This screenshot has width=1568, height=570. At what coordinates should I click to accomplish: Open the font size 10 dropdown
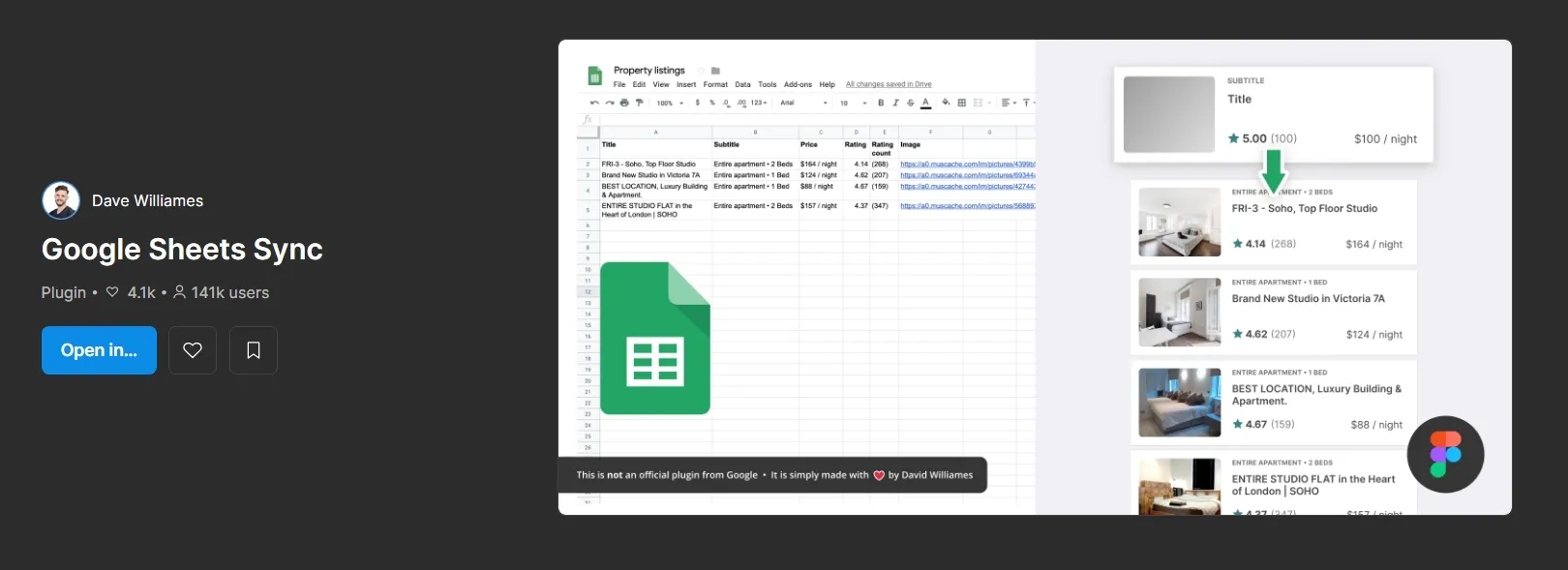point(852,103)
